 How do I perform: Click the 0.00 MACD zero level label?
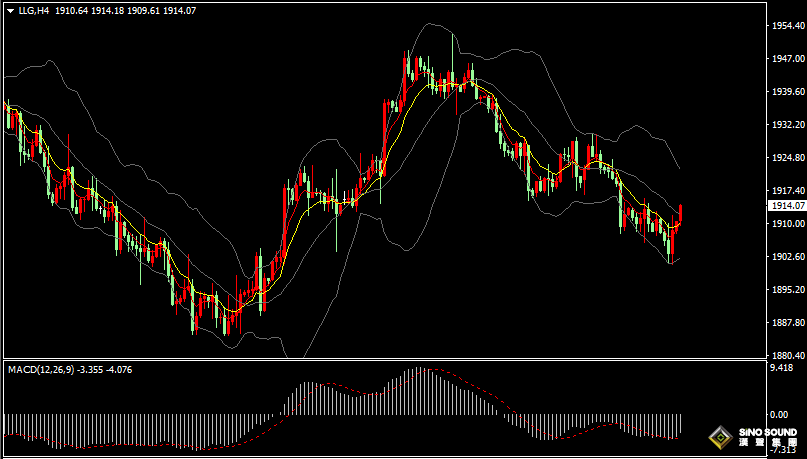click(x=777, y=414)
